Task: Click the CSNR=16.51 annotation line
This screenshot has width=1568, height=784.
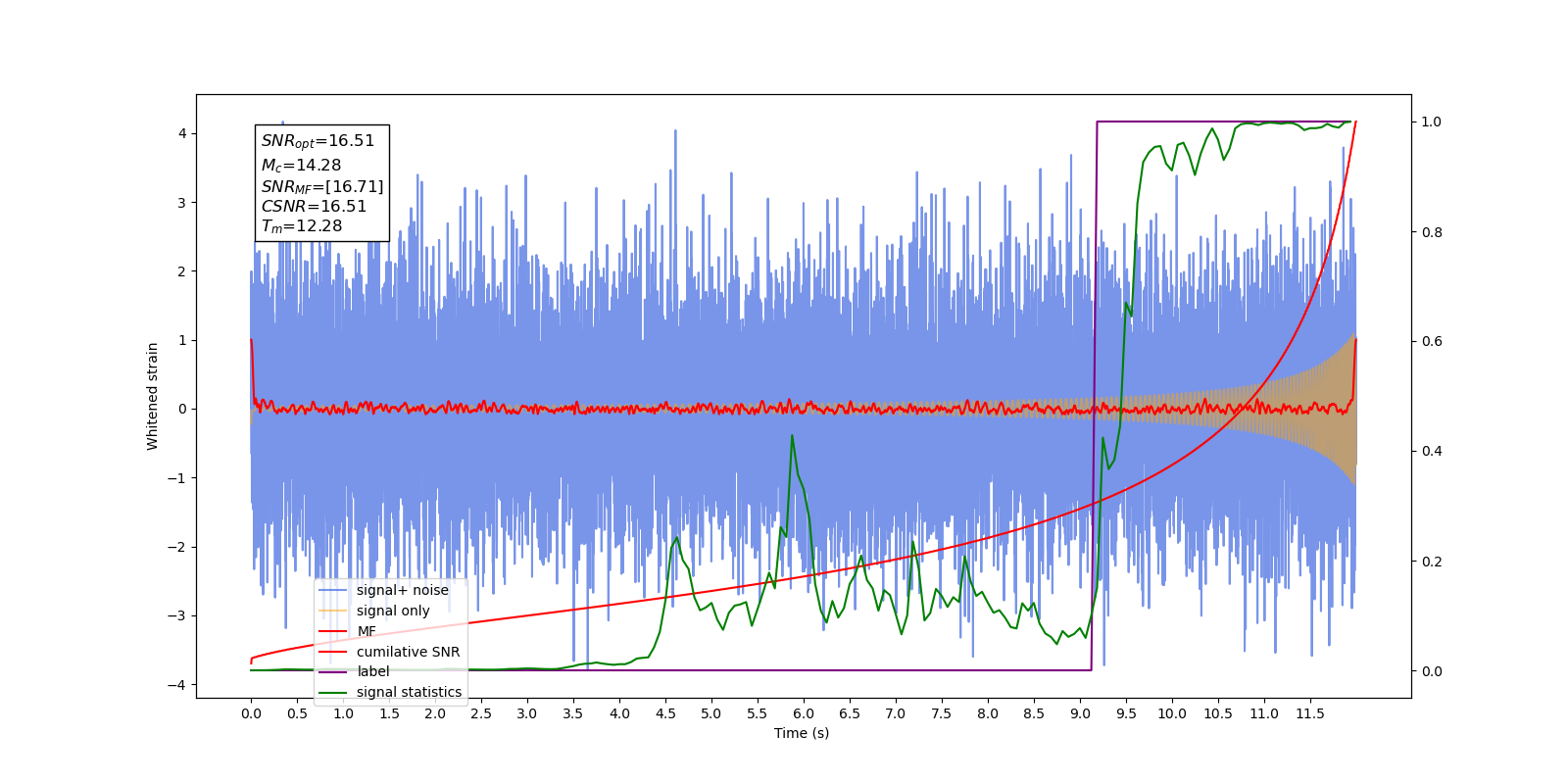Action: (x=314, y=207)
